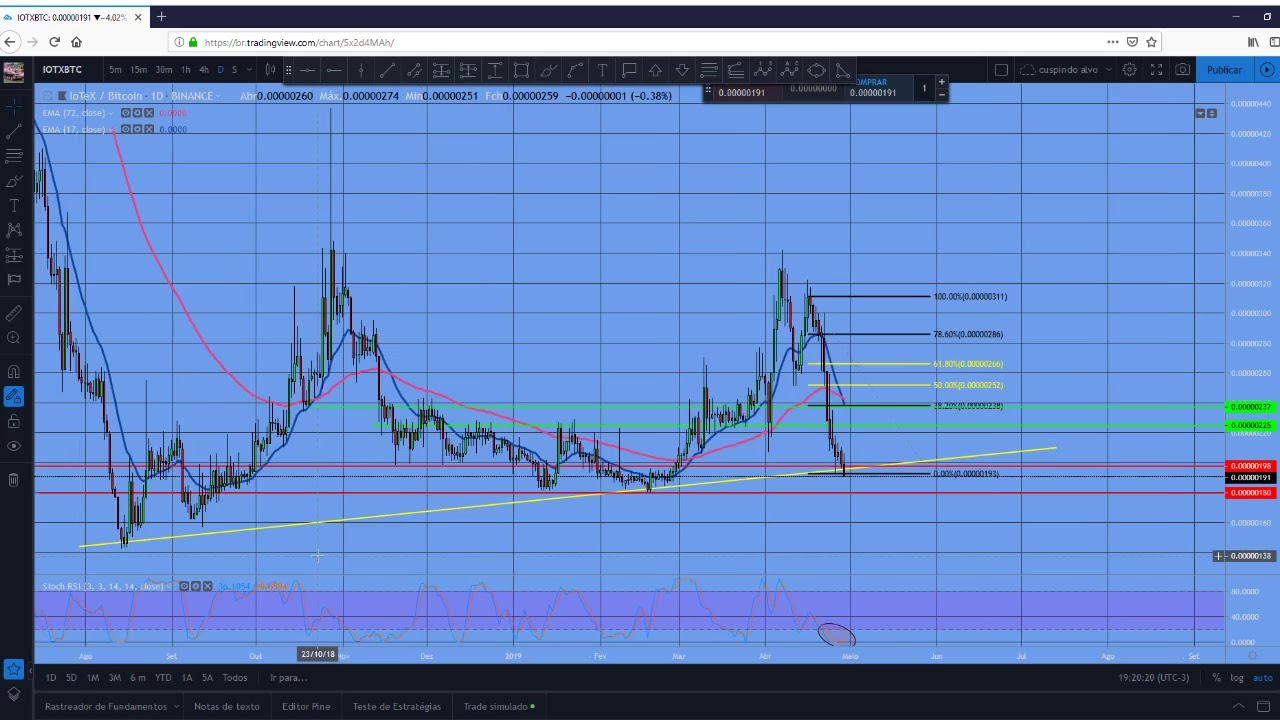Click the browser address bar URL
1280x720 pixels.
pos(299,42)
